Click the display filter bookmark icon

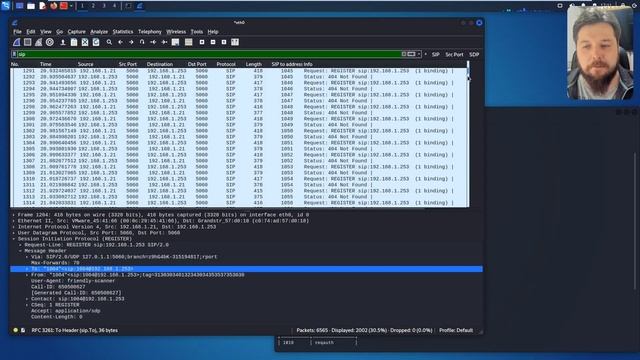point(14,54)
